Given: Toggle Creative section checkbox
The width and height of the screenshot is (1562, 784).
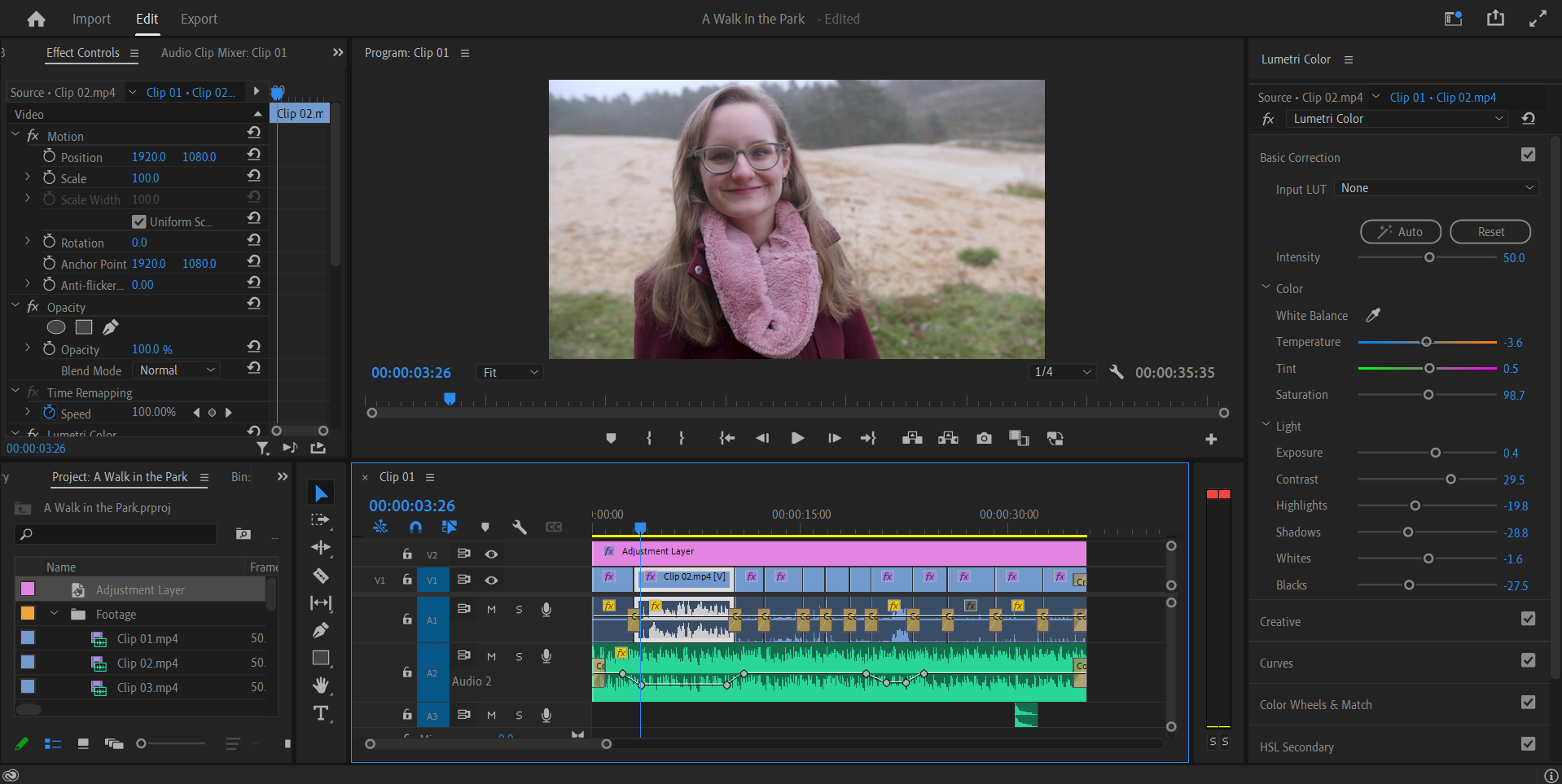Looking at the screenshot, I should [1528, 619].
